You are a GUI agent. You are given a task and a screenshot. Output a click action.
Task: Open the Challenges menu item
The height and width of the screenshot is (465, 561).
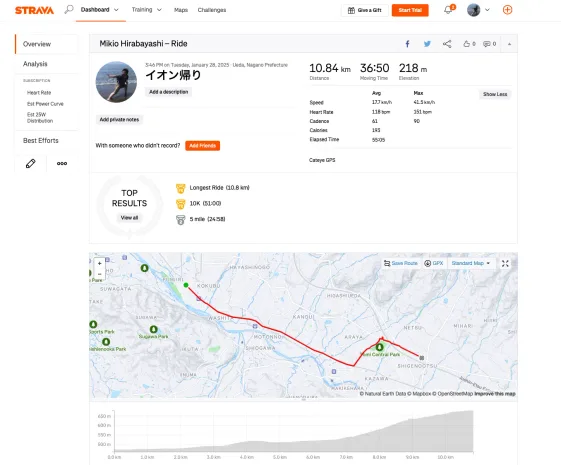point(212,10)
